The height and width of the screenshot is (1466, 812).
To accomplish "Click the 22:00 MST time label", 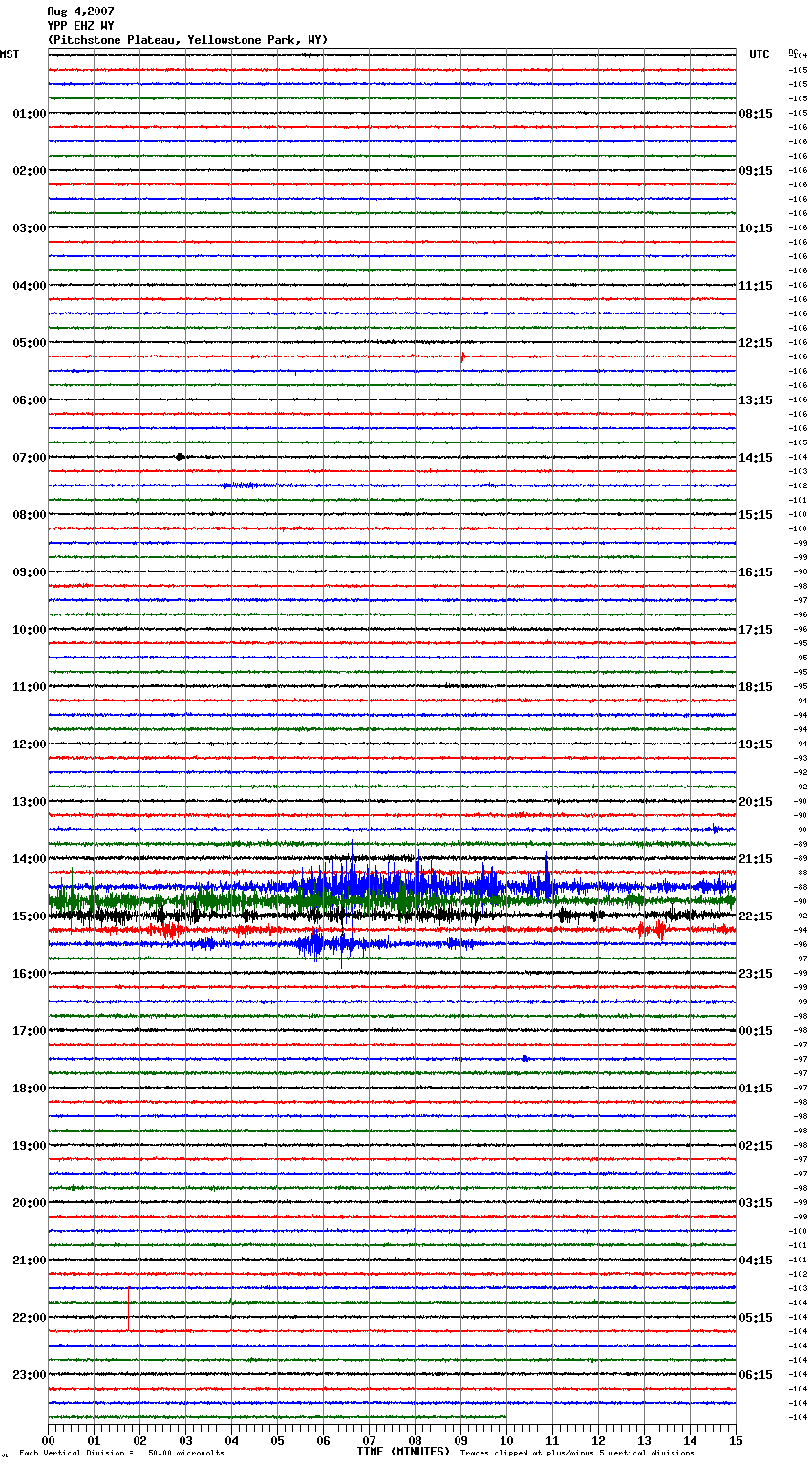I will tap(29, 1318).
